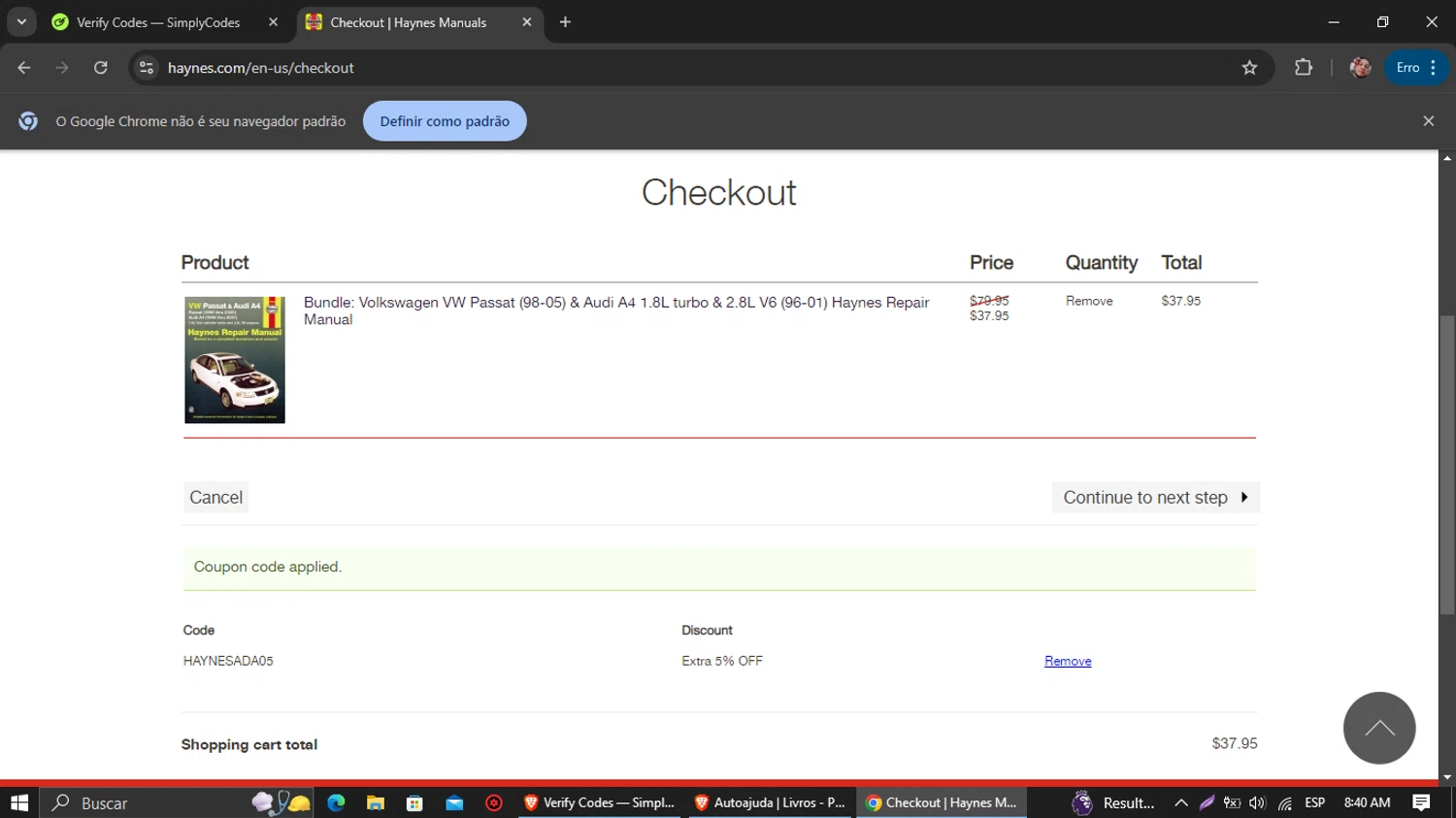1456x818 pixels.
Task: Open the network Wi-Fi tray icon
Action: point(1285,802)
